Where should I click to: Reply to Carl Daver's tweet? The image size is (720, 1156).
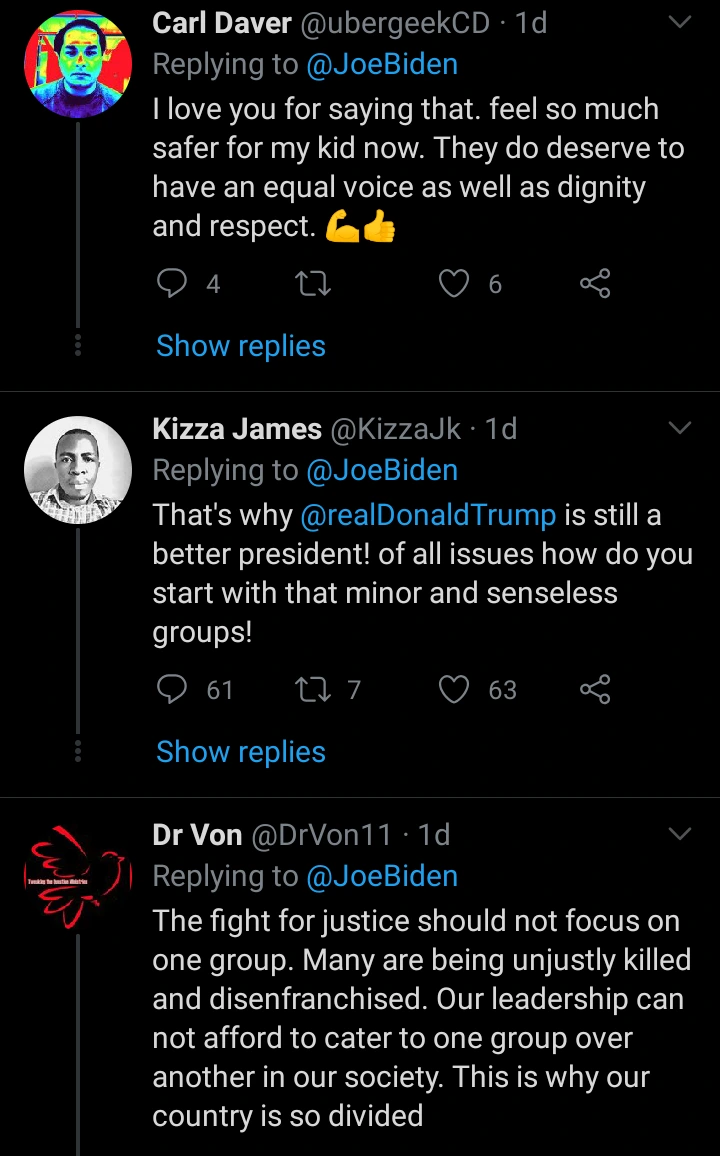pos(173,285)
